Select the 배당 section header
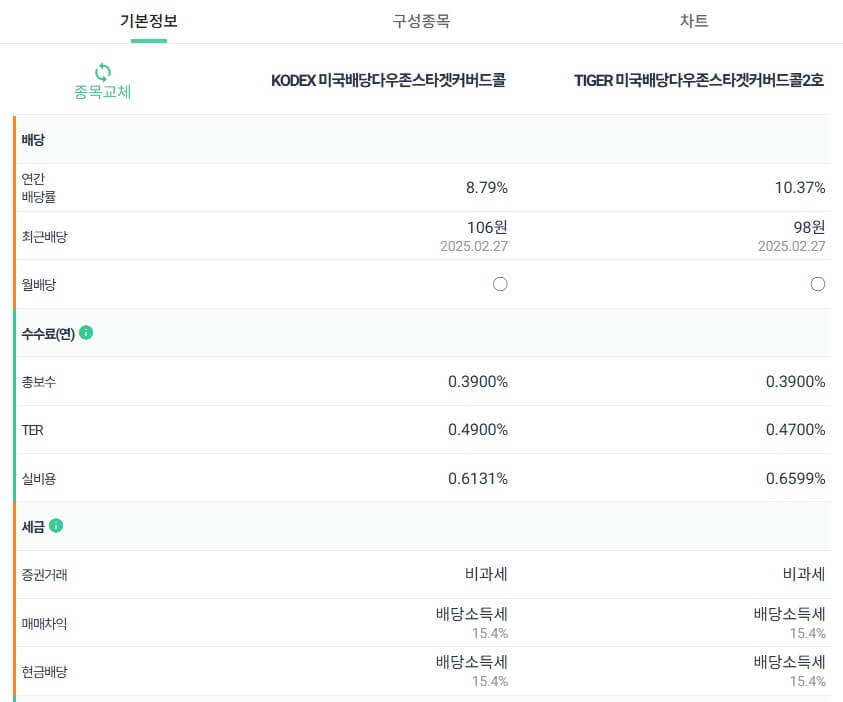Screen dimensions: 843x702 click(33, 140)
